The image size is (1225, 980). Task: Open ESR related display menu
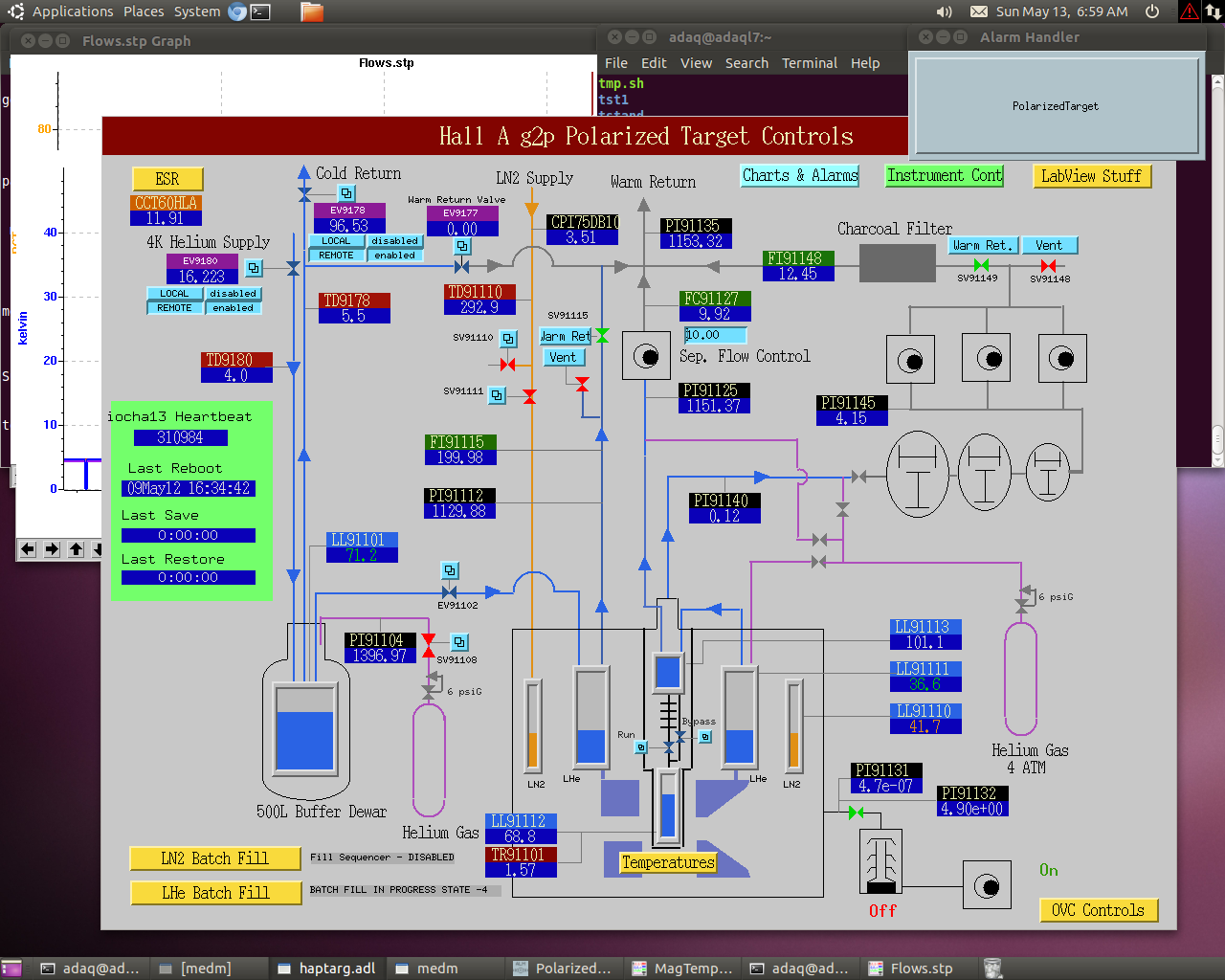point(167,179)
